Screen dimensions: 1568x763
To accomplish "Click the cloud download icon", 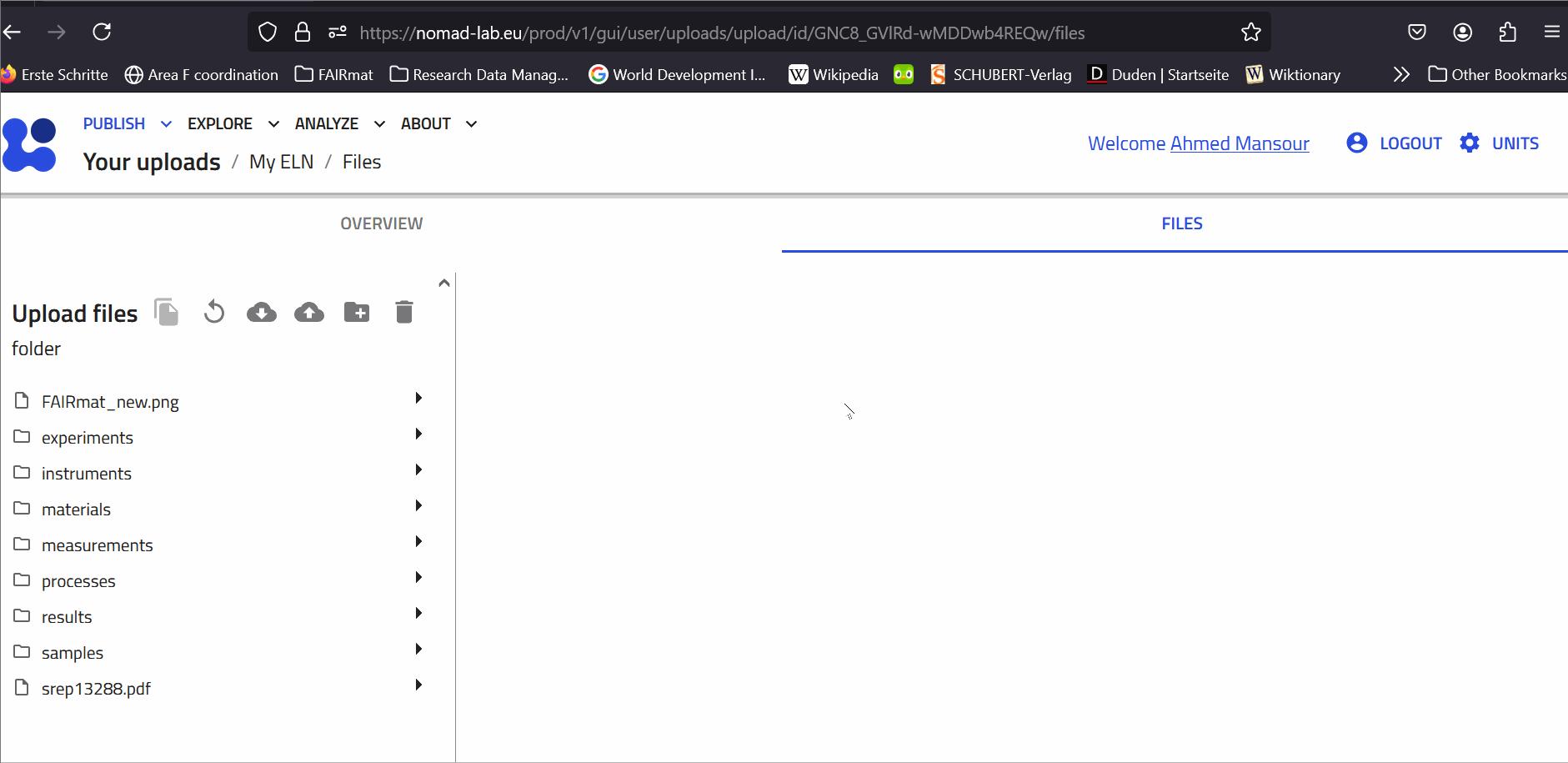I will click(262, 313).
